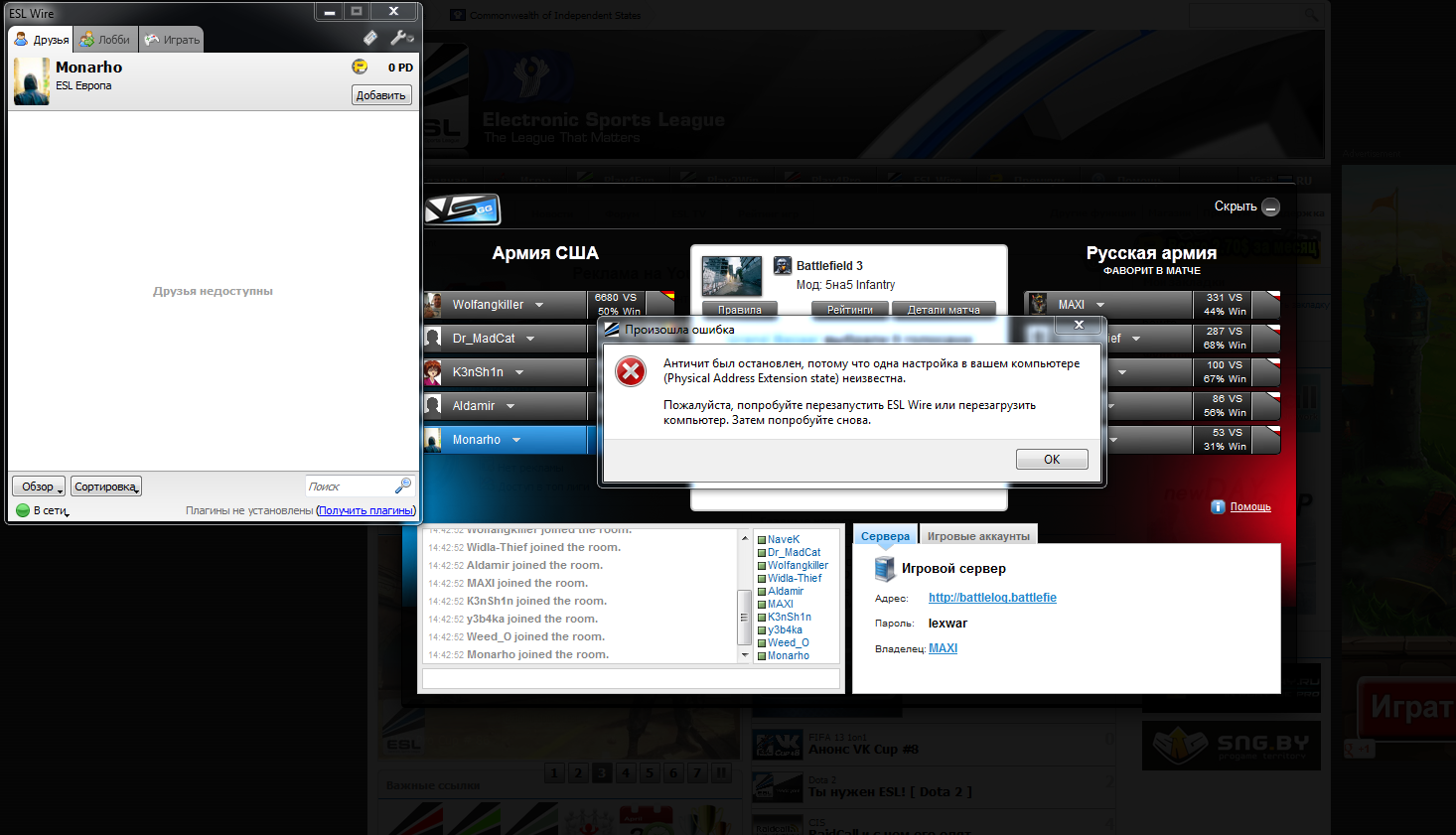
Task: Expand Dr_MadCat player dropdown
Action: pyautogui.click(x=530, y=339)
